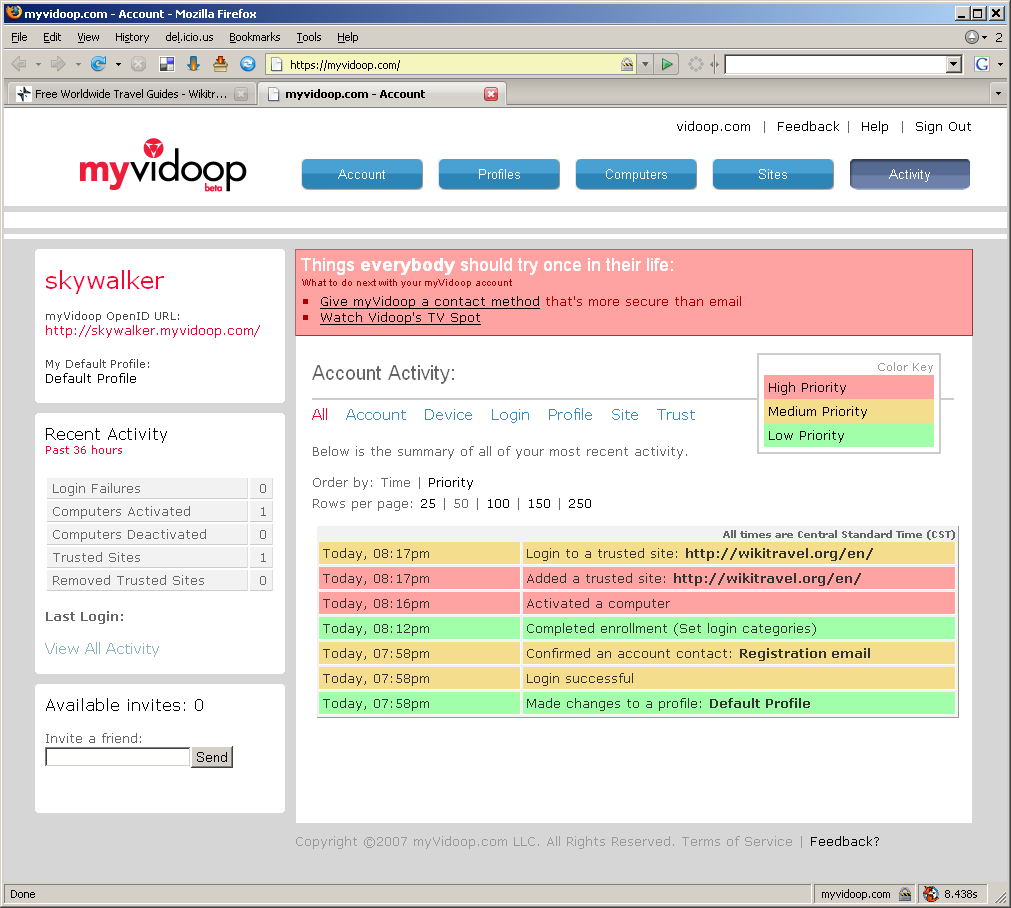Screen dimensions: 1011x908
Task: Click the padlock icon in the address bar
Action: pos(627,64)
